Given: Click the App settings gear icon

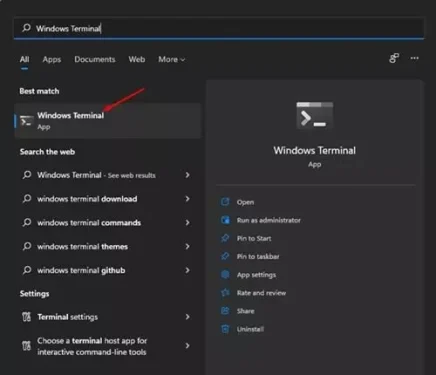Looking at the screenshot, I should [x=225, y=274].
